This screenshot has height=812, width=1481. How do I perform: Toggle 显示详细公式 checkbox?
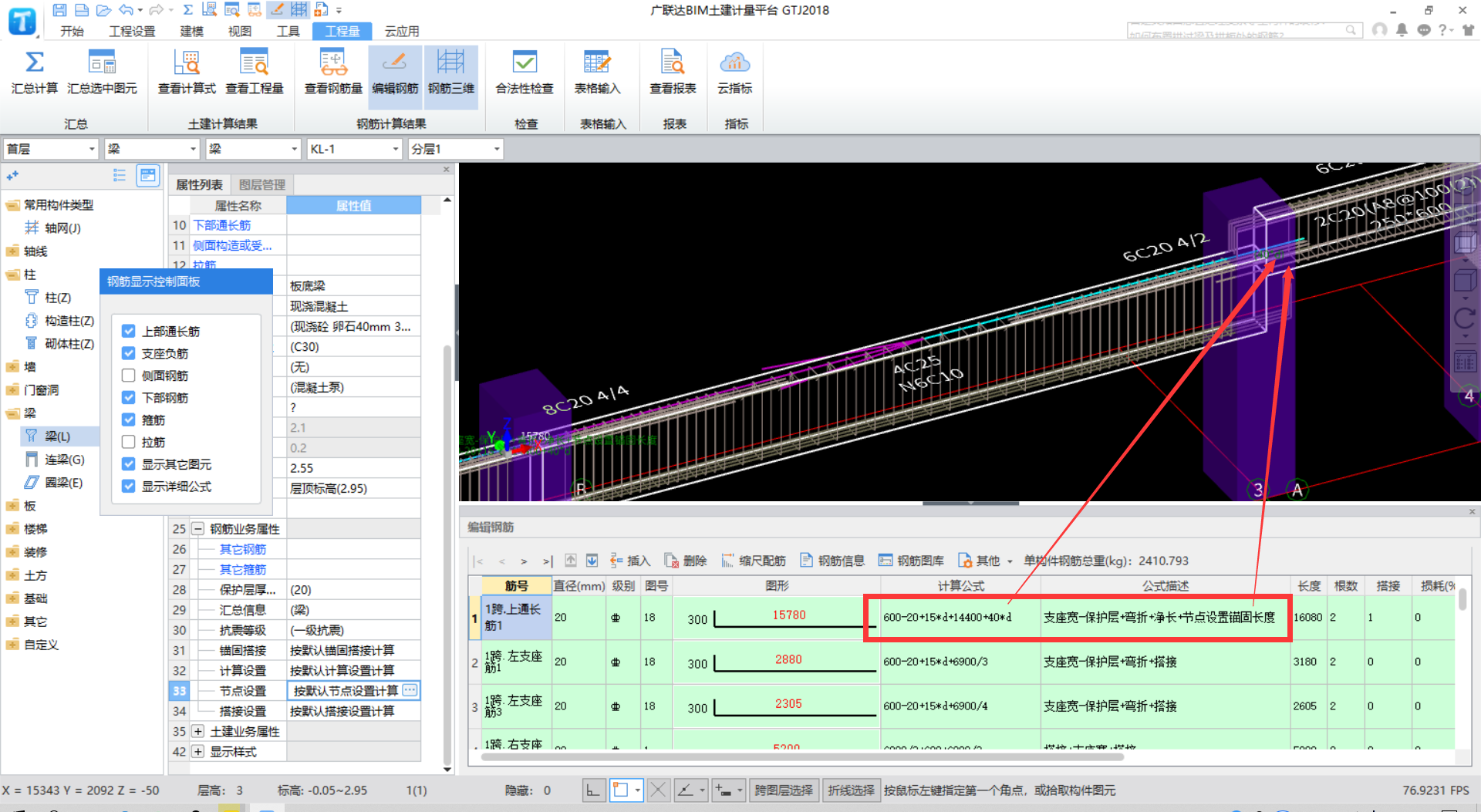(129, 487)
